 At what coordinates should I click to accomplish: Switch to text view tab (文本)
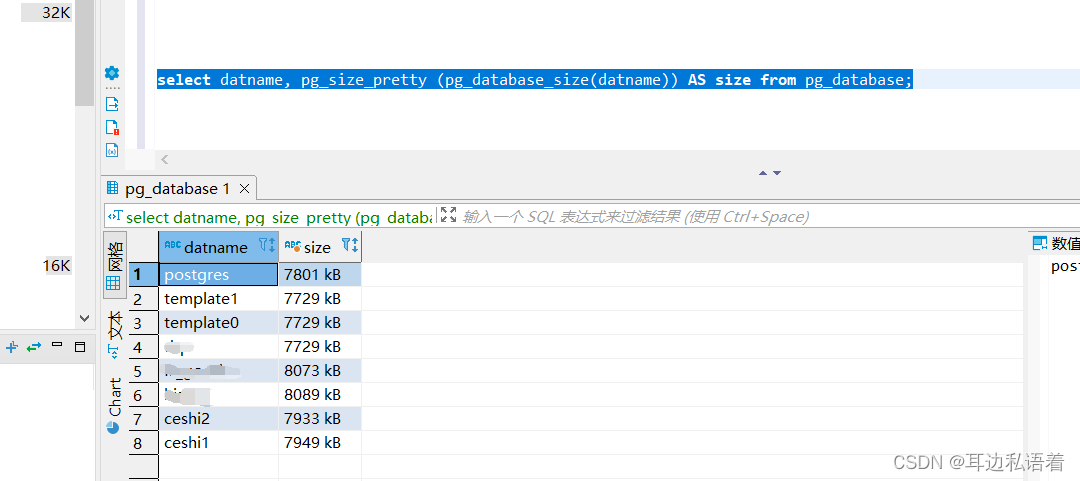point(114,335)
